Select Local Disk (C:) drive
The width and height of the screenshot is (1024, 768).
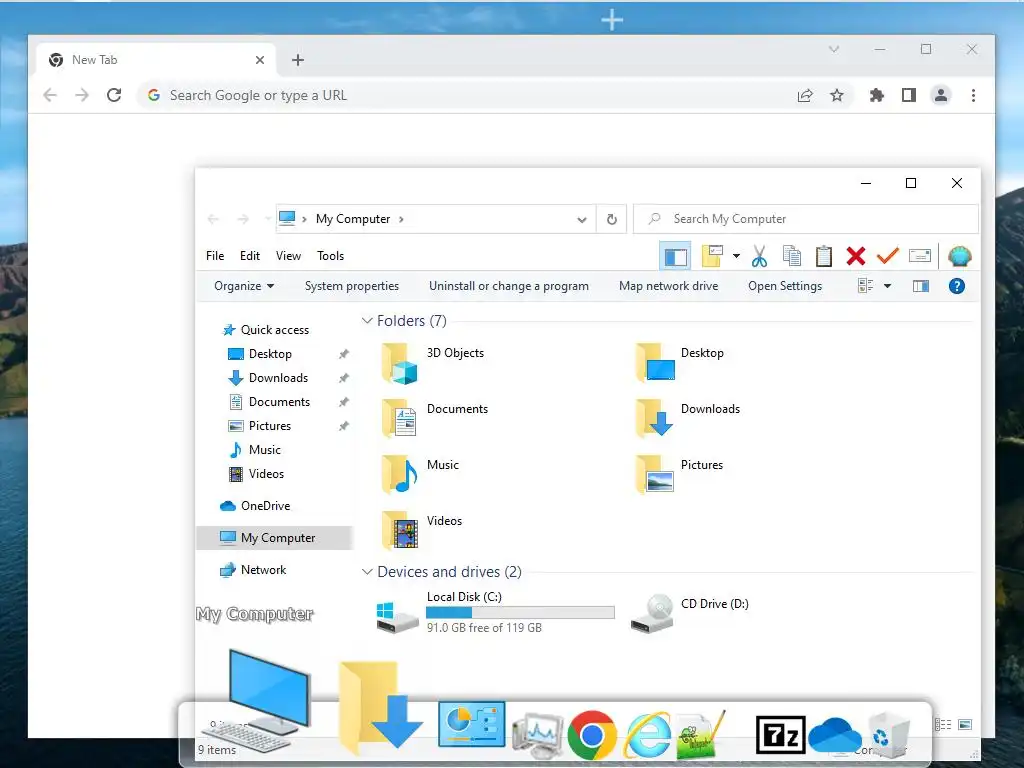(495, 613)
